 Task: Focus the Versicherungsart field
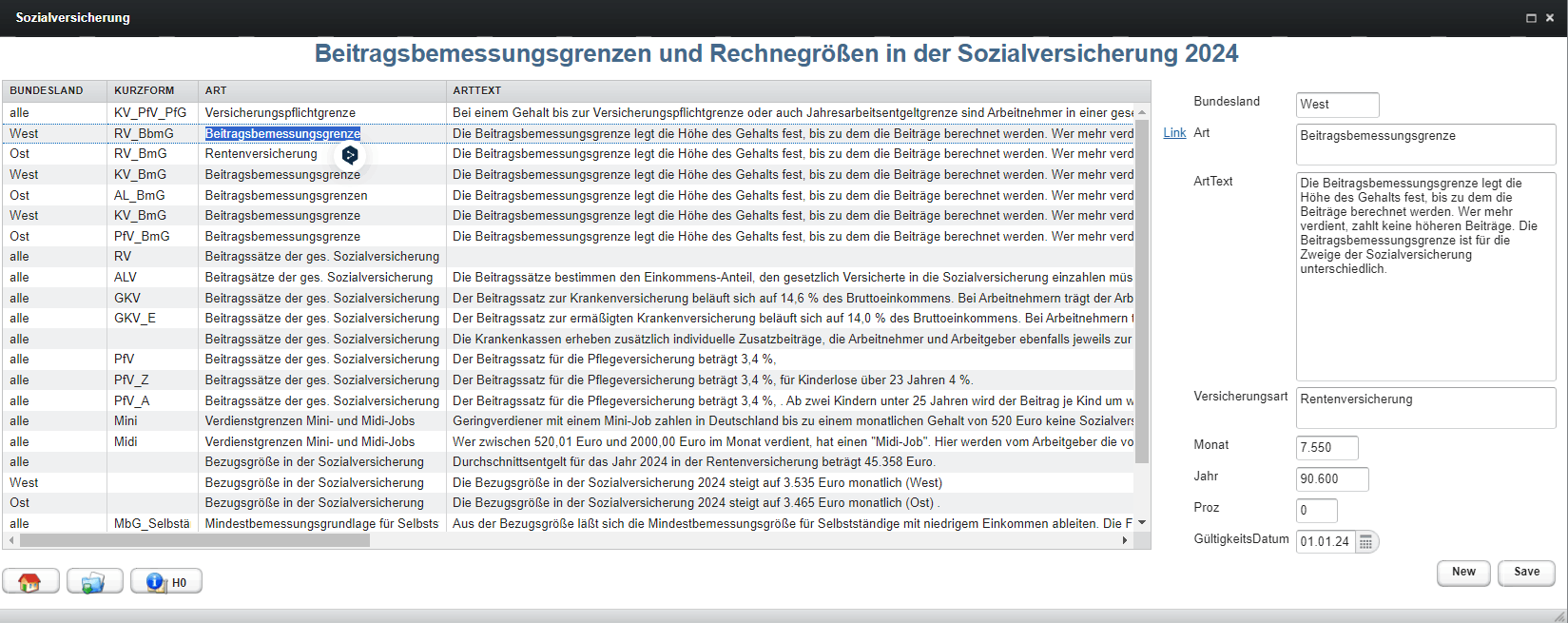[1426, 407]
